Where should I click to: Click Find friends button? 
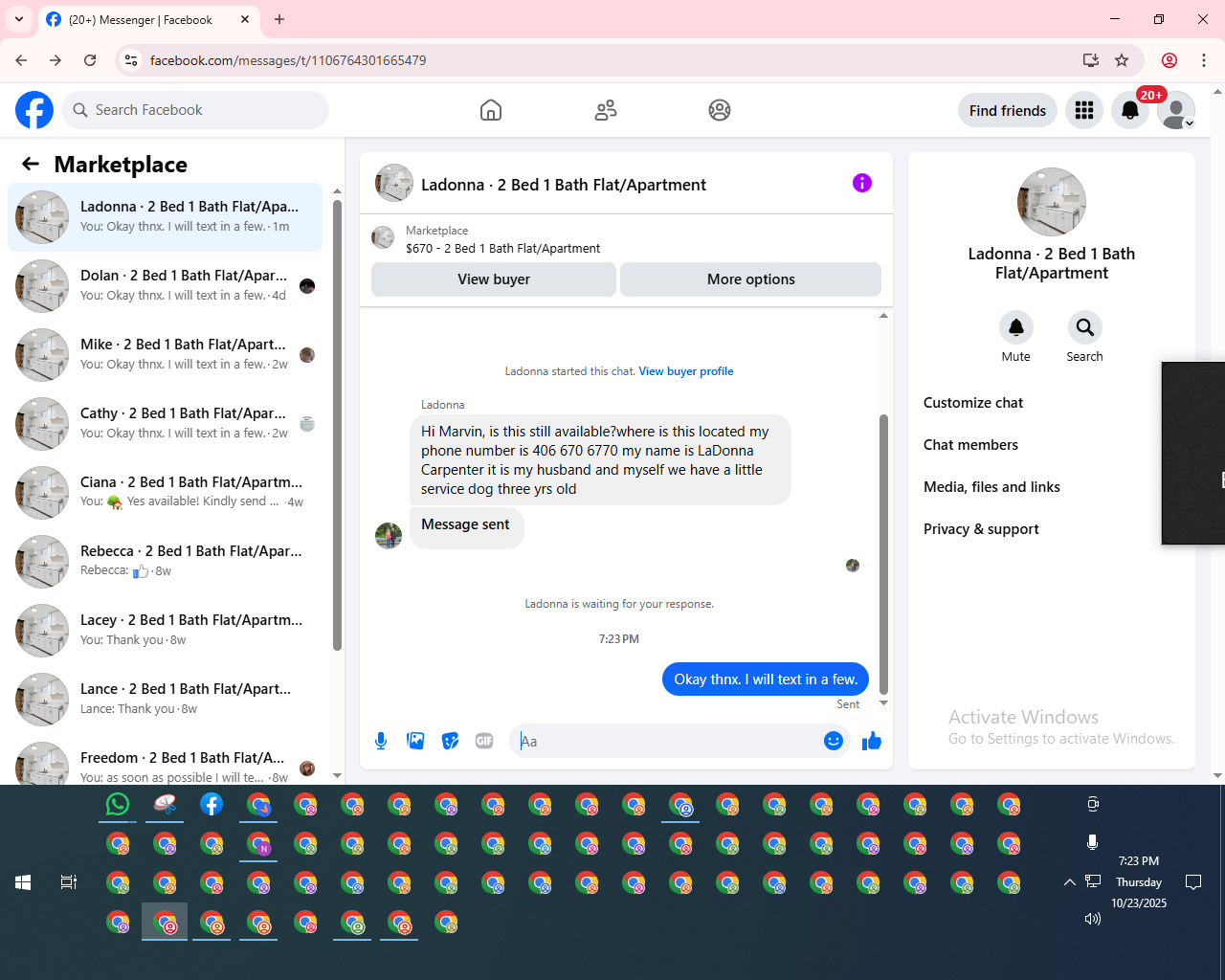(x=1008, y=111)
